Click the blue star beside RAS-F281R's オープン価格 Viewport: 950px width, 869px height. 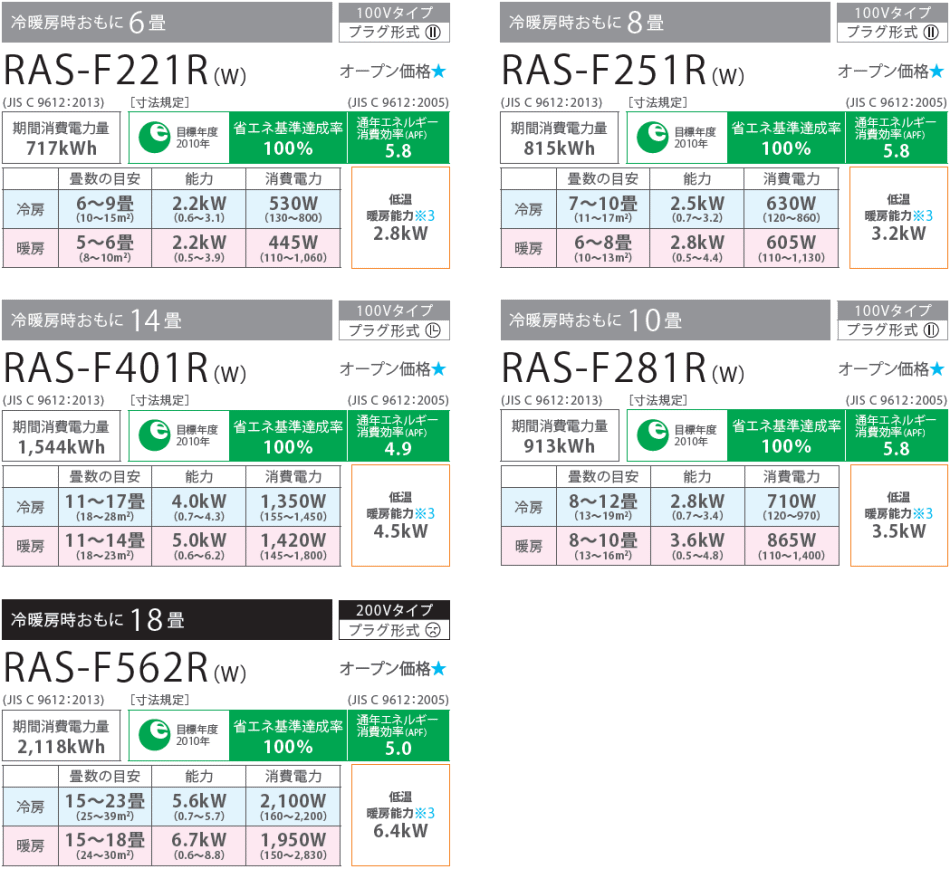937,369
